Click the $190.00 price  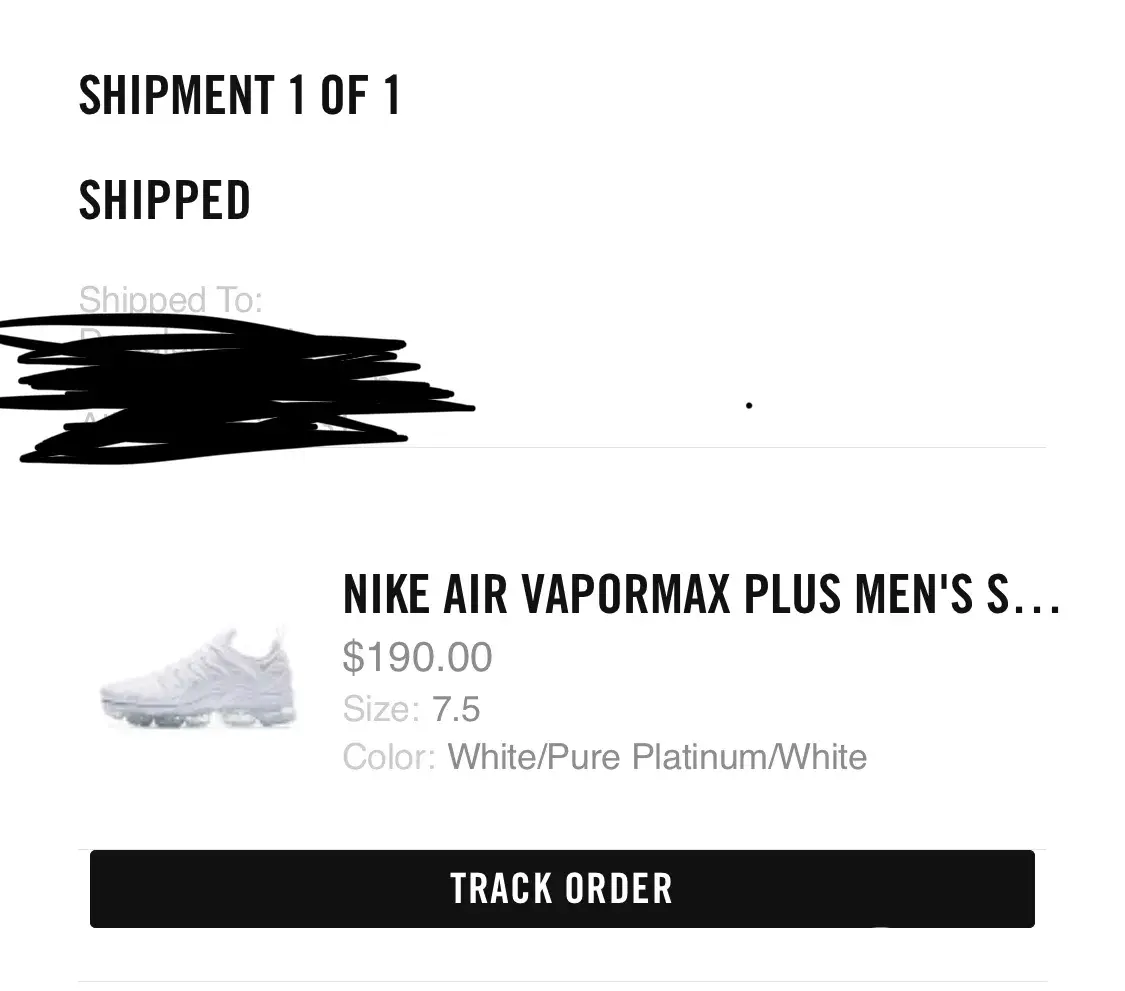[x=417, y=658]
